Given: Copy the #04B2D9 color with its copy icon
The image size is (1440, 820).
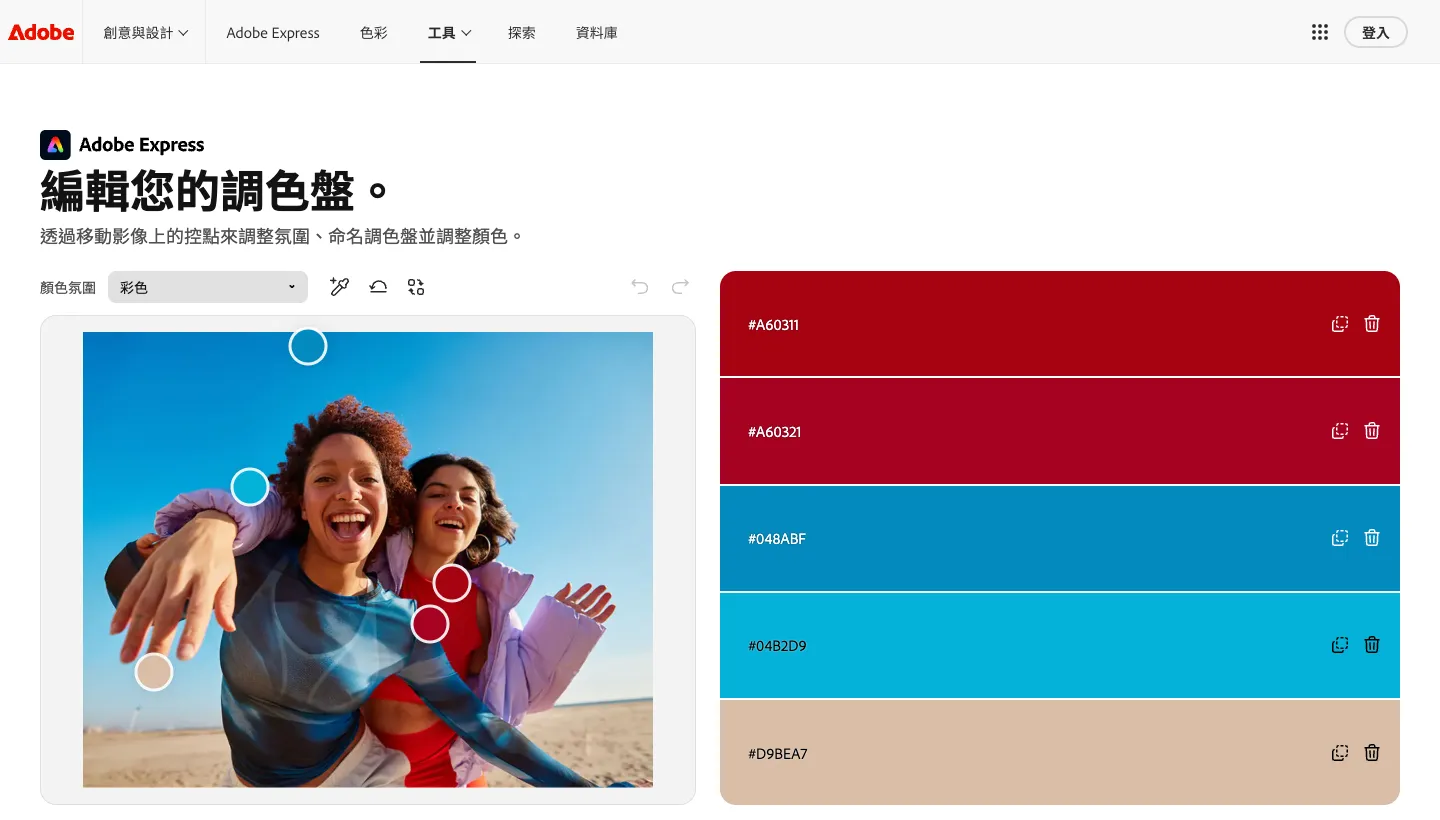Looking at the screenshot, I should [x=1340, y=645].
